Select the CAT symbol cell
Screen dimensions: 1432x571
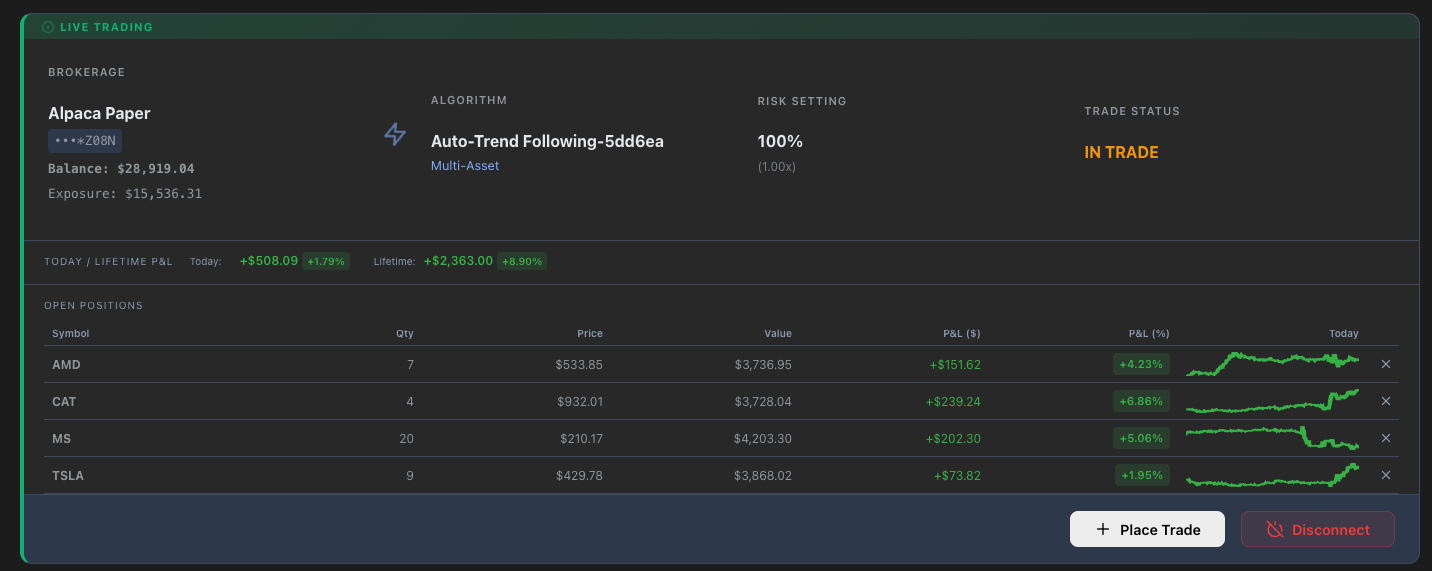(64, 402)
